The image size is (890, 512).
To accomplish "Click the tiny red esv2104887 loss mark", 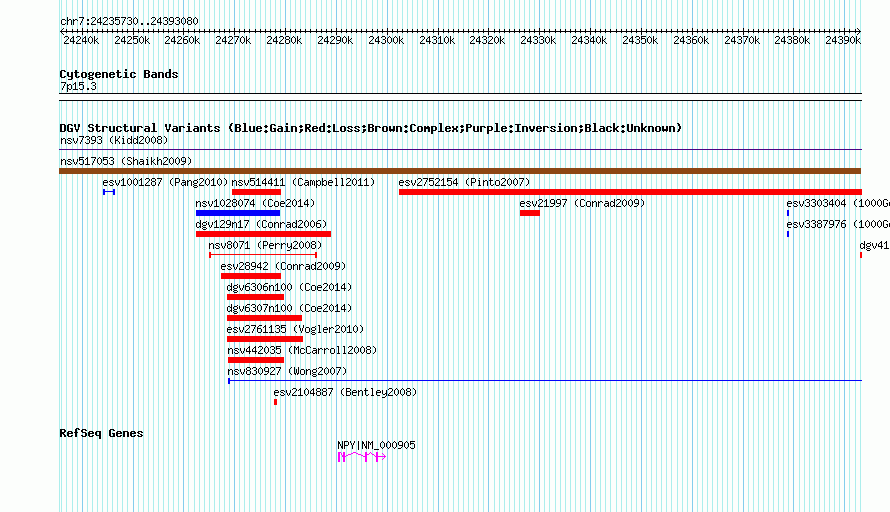I will point(276,402).
